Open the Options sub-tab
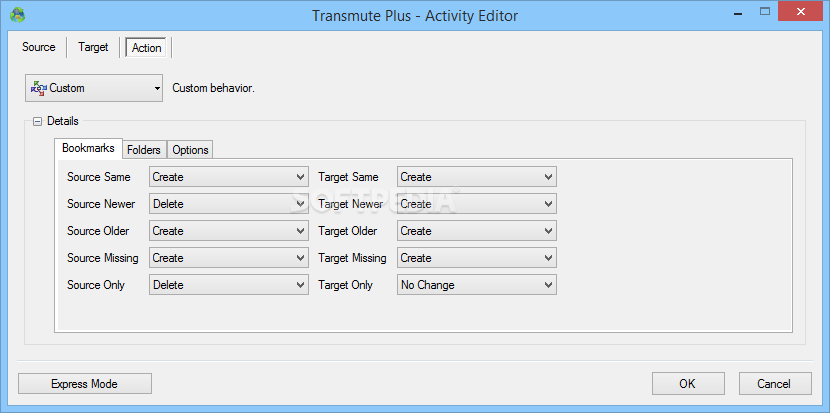This screenshot has width=830, height=413. coord(191,150)
